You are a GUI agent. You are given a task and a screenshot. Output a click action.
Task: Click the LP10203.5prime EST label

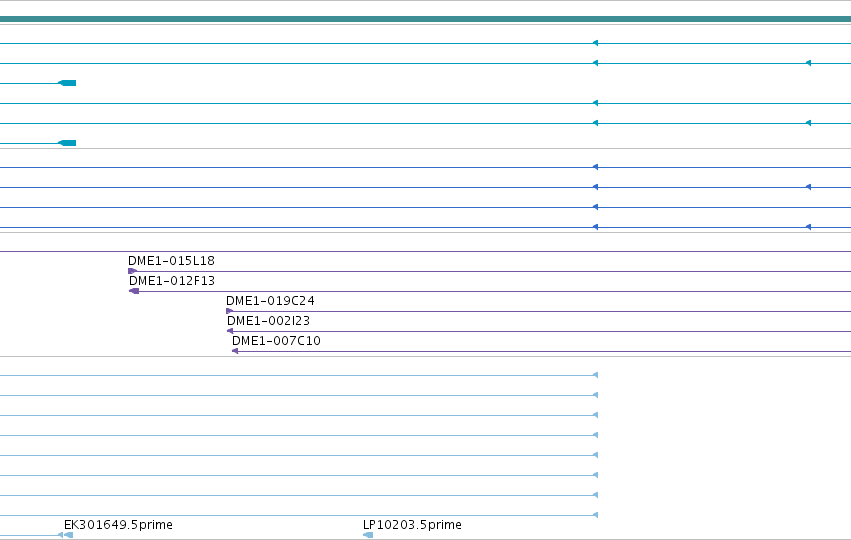412,525
